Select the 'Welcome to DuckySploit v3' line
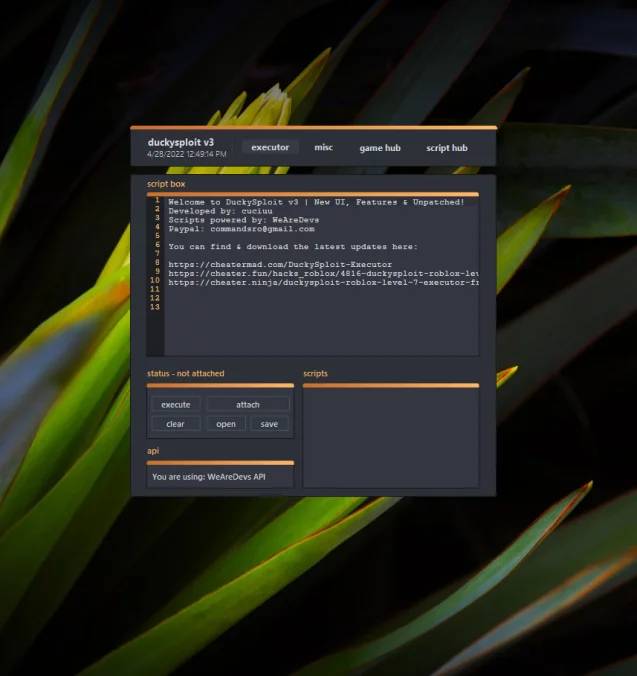Screen dimensions: 637x676 coord(316,202)
